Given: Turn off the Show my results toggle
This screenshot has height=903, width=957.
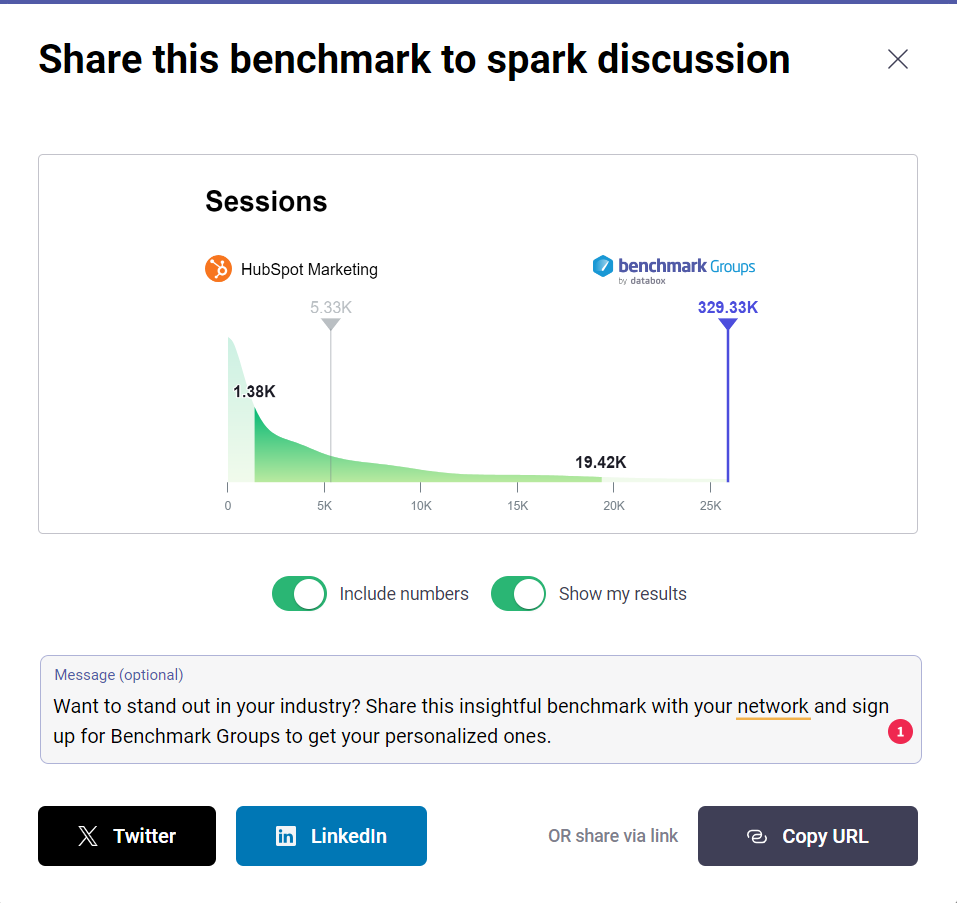Looking at the screenshot, I should click(x=518, y=593).
